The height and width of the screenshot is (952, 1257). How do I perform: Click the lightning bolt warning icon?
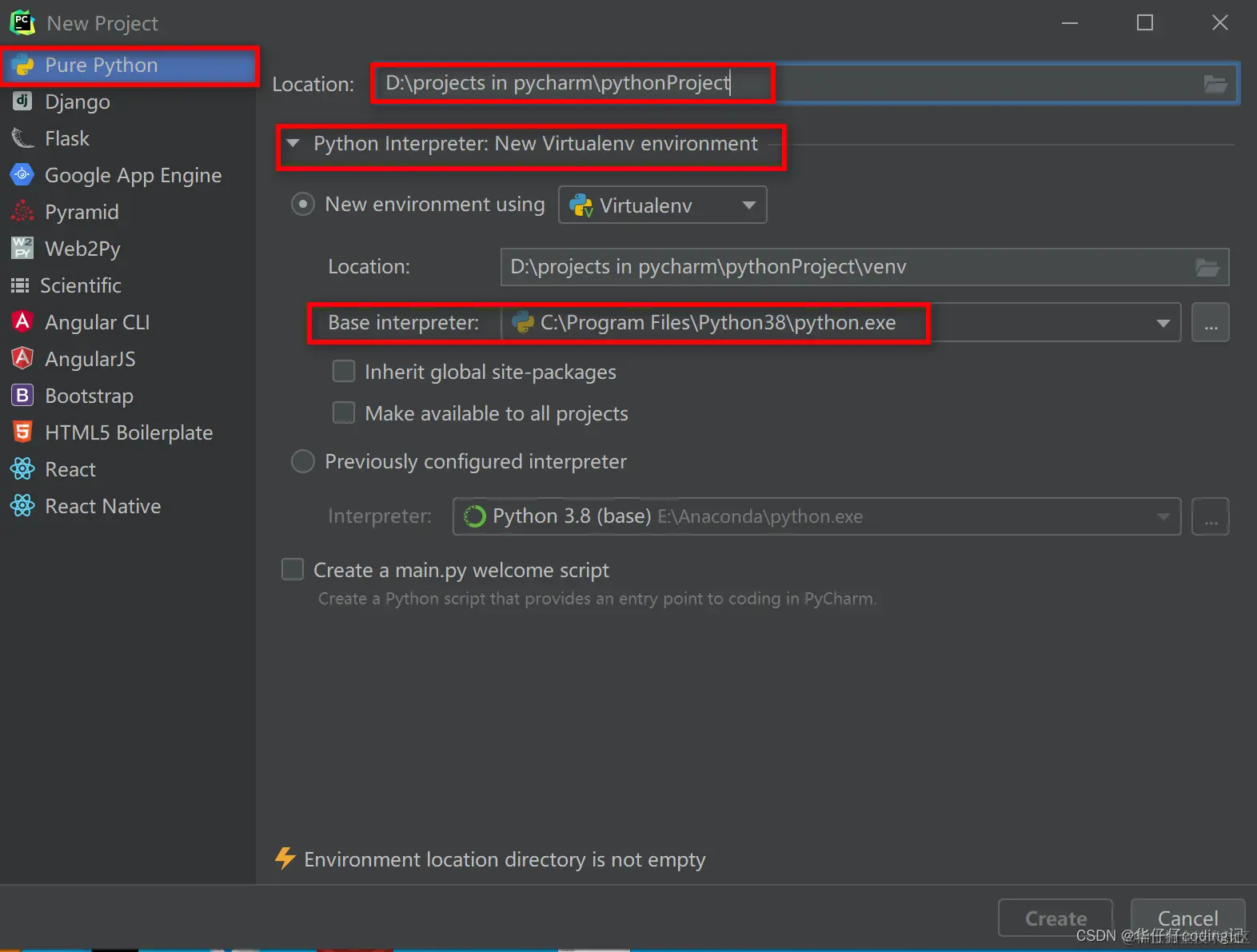[285, 858]
